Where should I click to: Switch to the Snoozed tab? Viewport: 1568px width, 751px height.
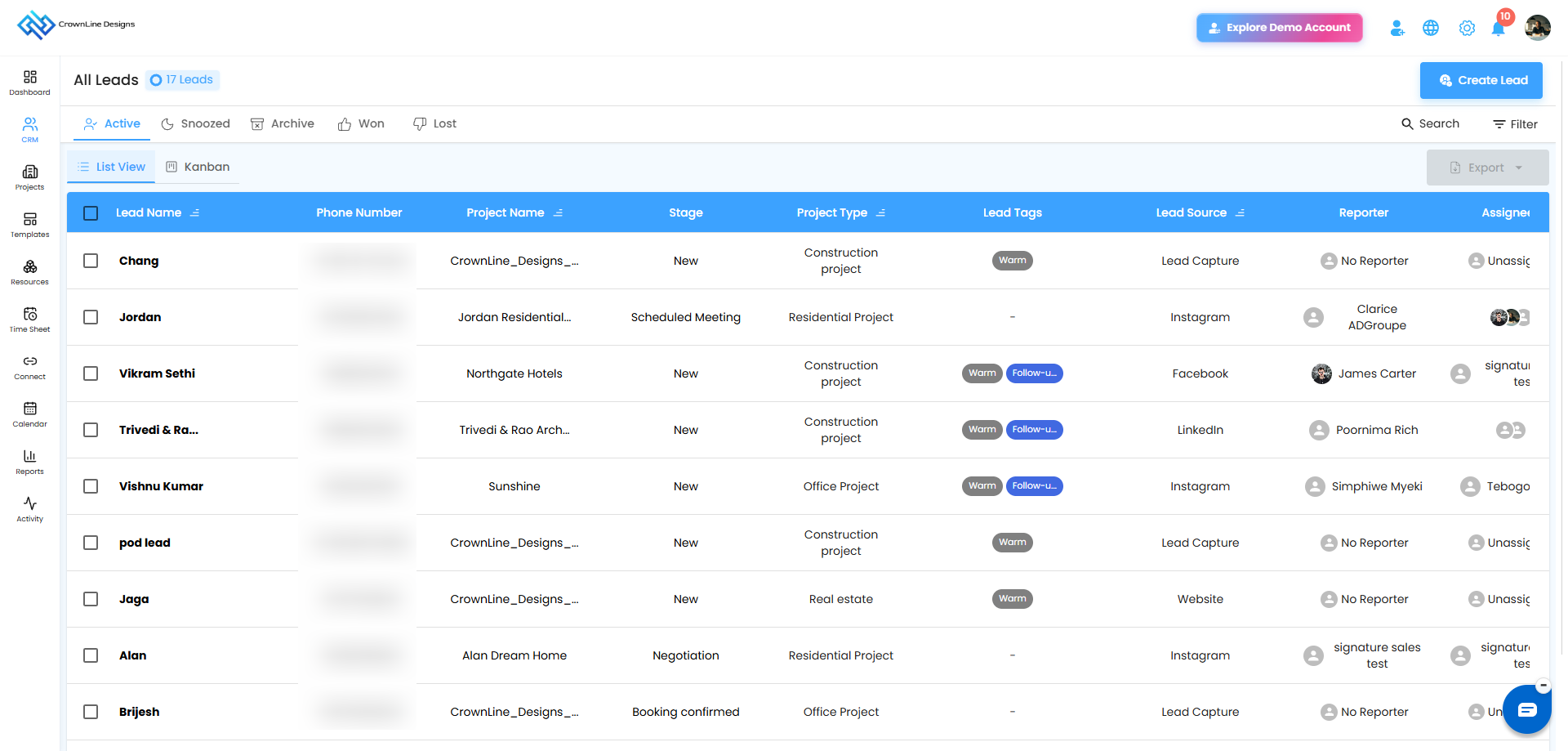point(196,124)
